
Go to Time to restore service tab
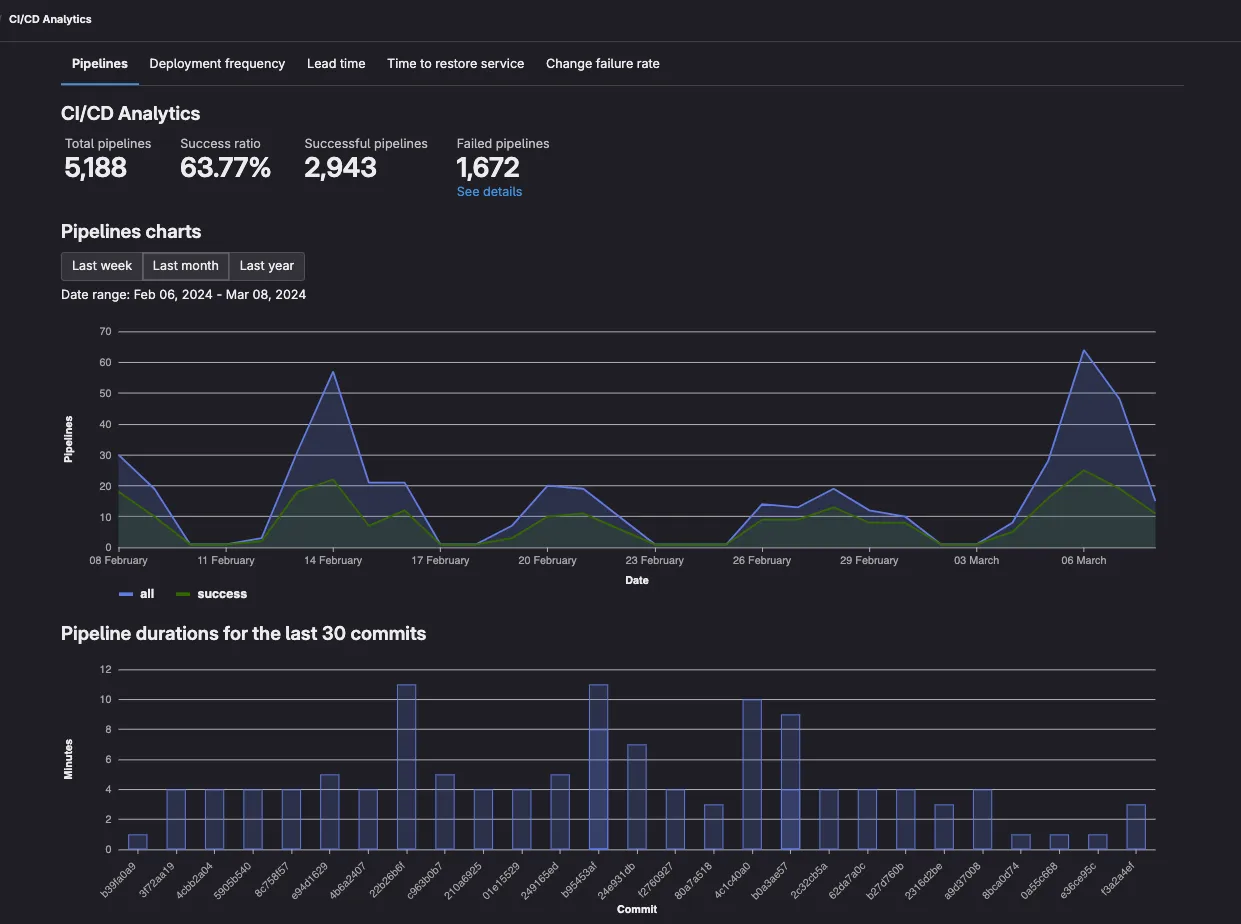pyautogui.click(x=455, y=64)
